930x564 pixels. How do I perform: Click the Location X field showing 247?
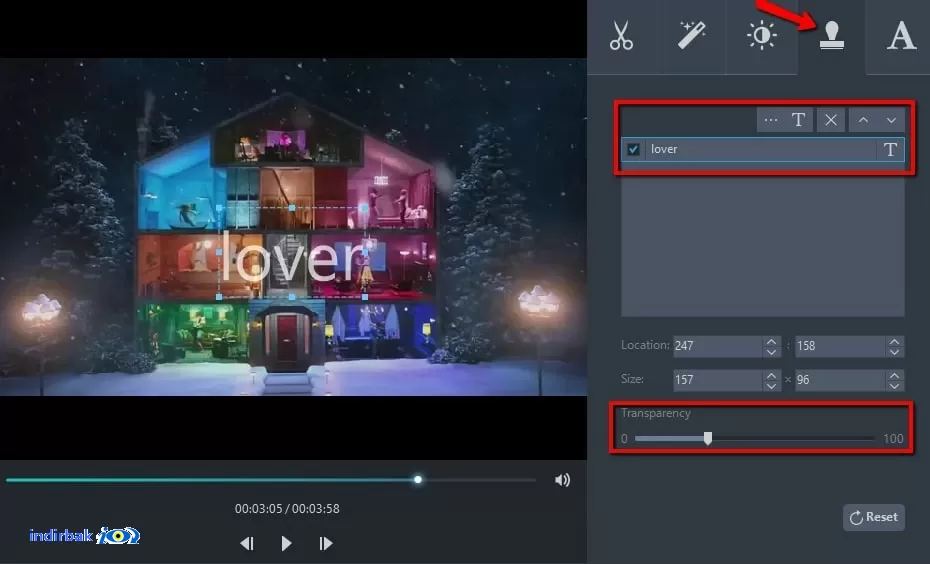(718, 346)
